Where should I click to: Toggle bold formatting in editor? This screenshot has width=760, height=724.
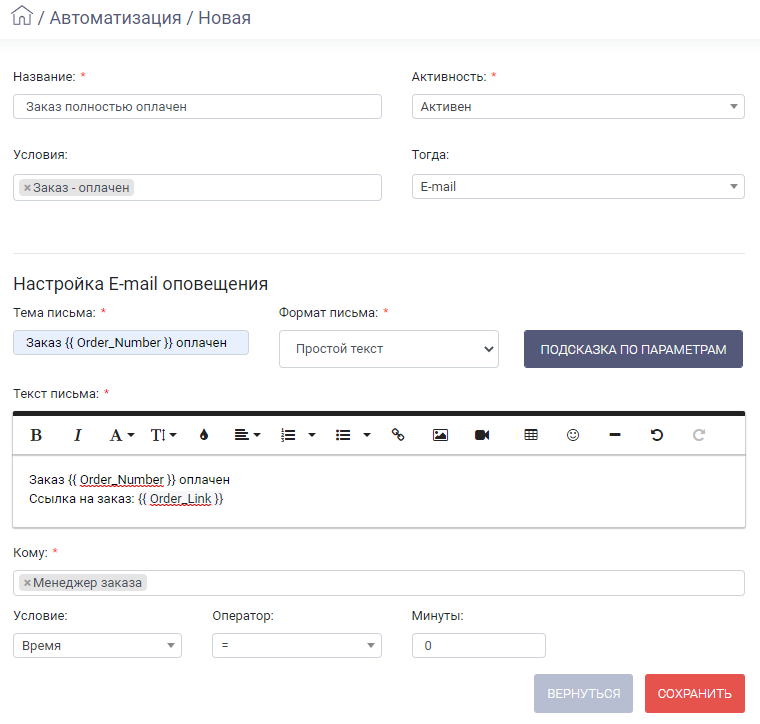tap(36, 435)
